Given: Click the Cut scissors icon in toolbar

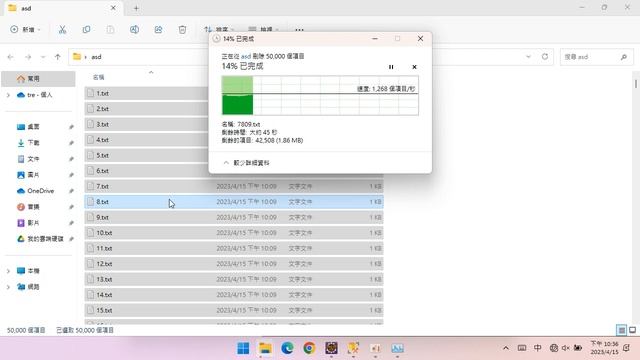Looking at the screenshot, I should point(62,29).
